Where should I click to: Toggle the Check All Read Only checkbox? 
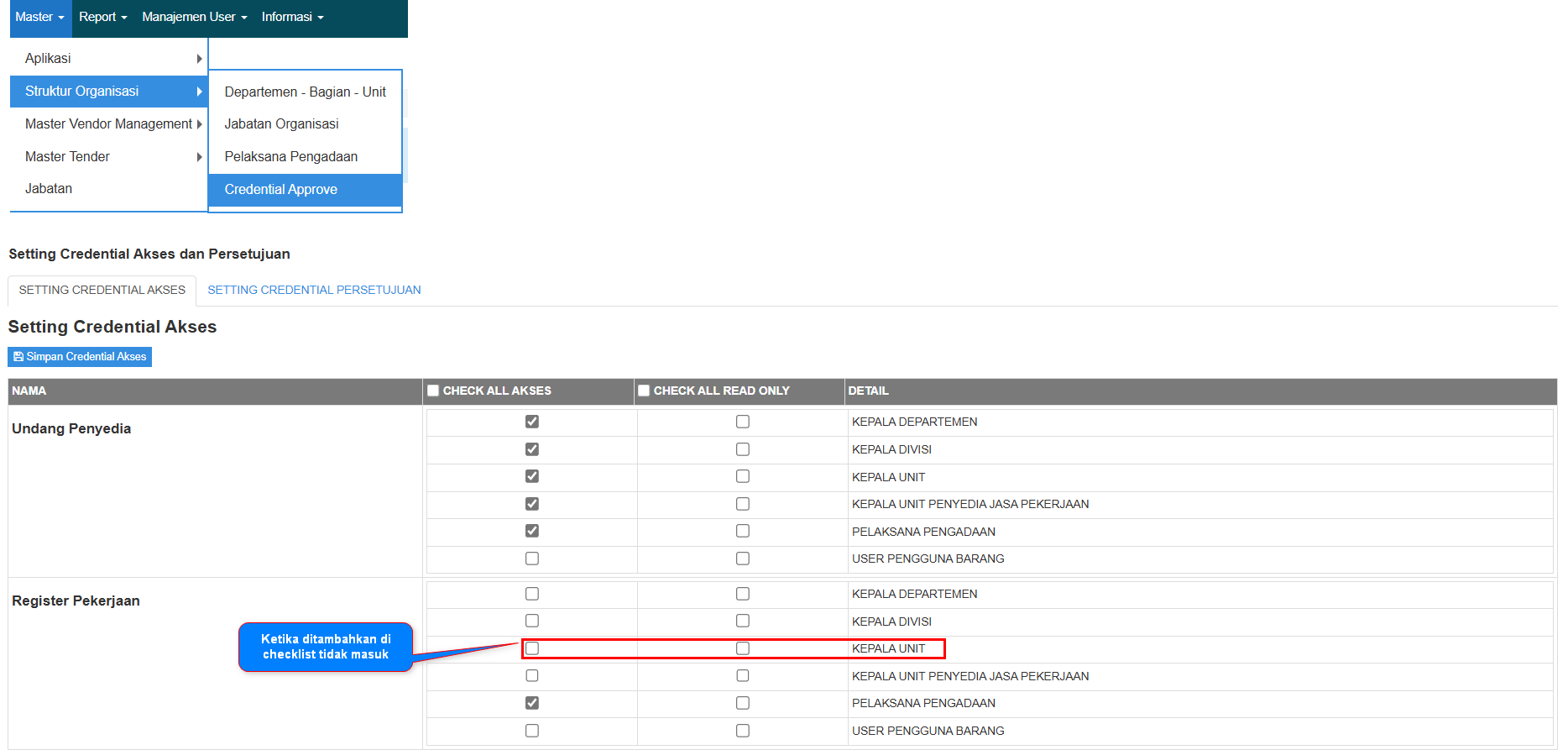(x=644, y=391)
